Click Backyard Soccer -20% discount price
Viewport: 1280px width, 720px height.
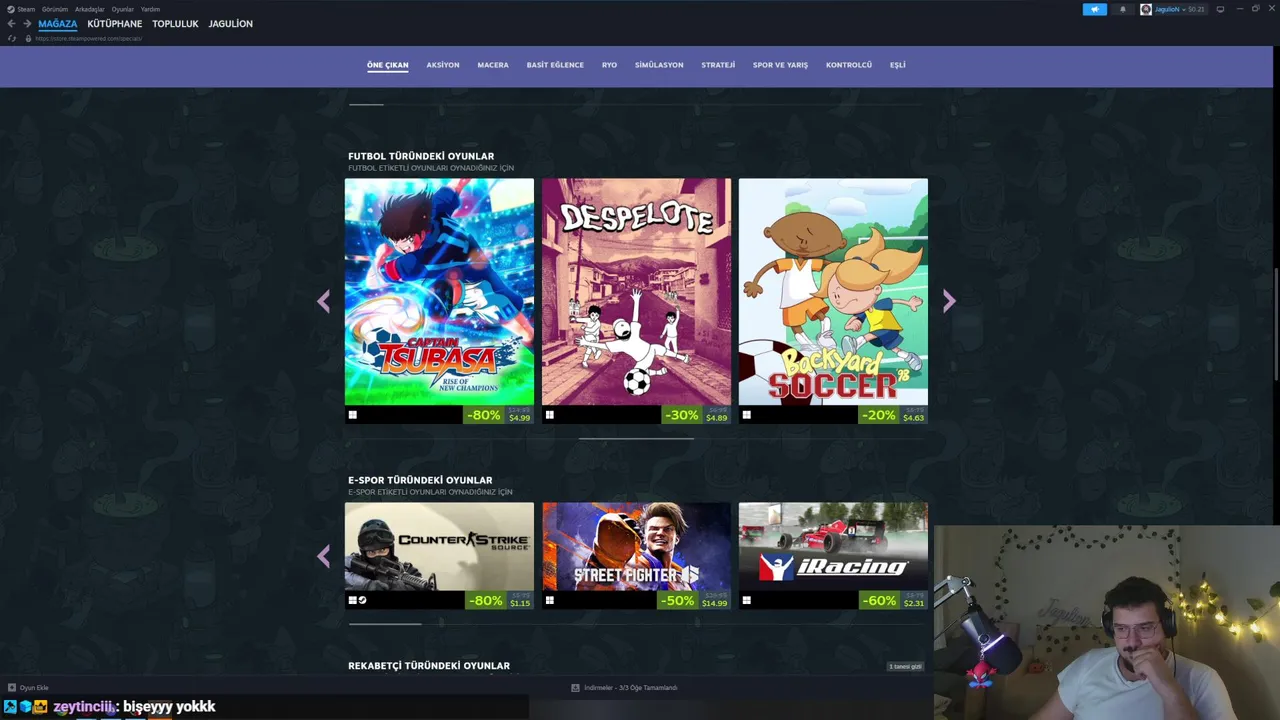click(x=893, y=415)
